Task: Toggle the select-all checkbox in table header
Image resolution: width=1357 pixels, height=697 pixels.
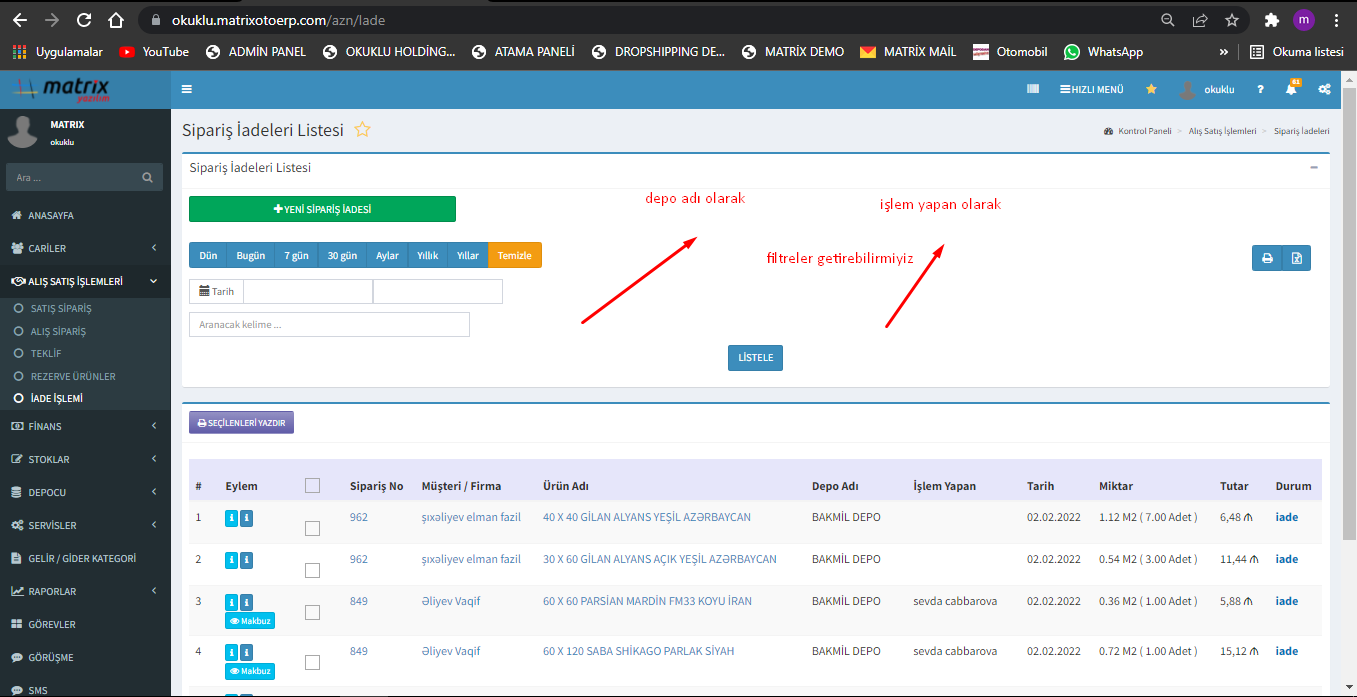Action: (312, 485)
